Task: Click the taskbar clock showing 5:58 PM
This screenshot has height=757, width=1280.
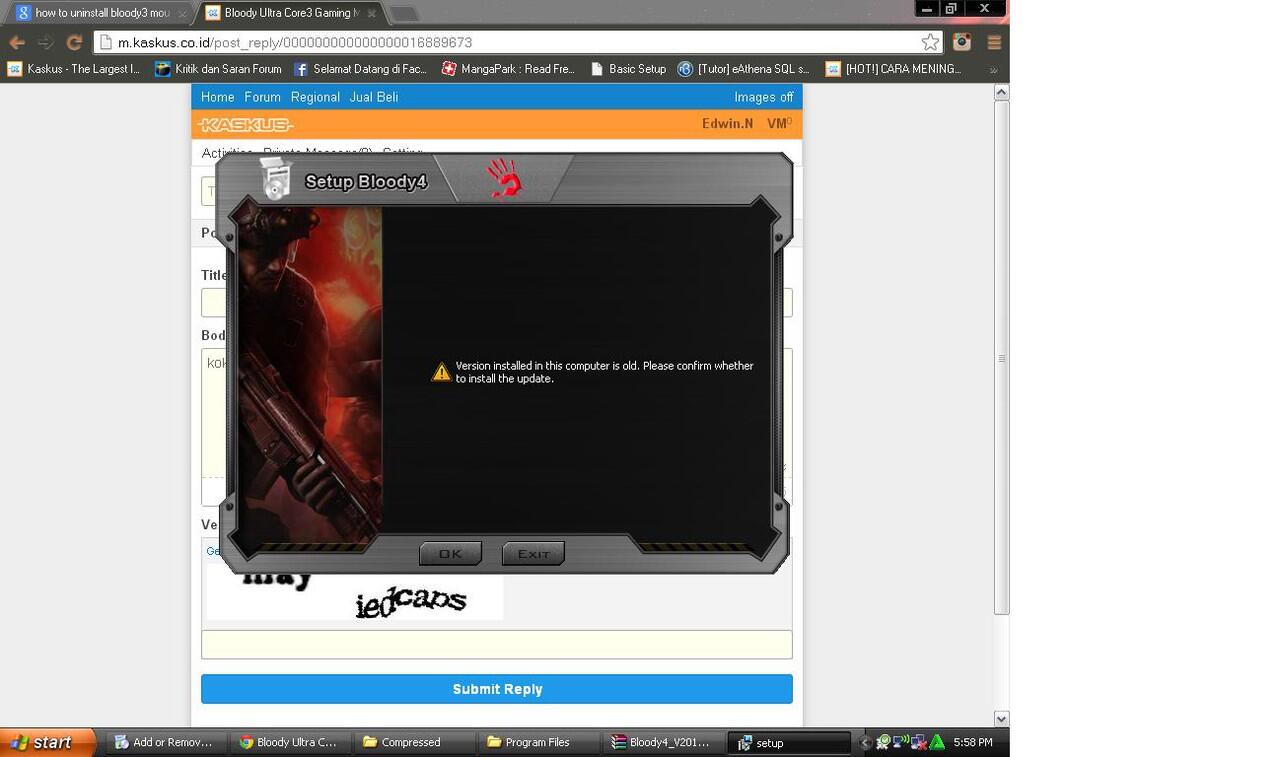Action: (973, 742)
